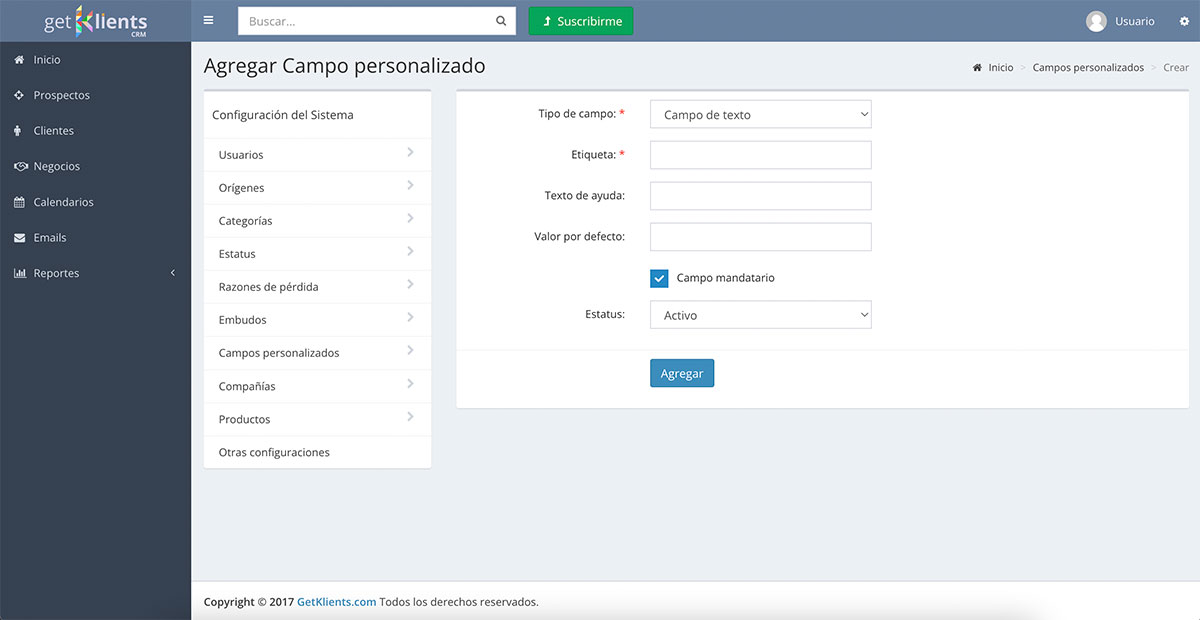The image size is (1200, 620).
Task: Click the Etiqueta text field
Action: click(x=760, y=155)
